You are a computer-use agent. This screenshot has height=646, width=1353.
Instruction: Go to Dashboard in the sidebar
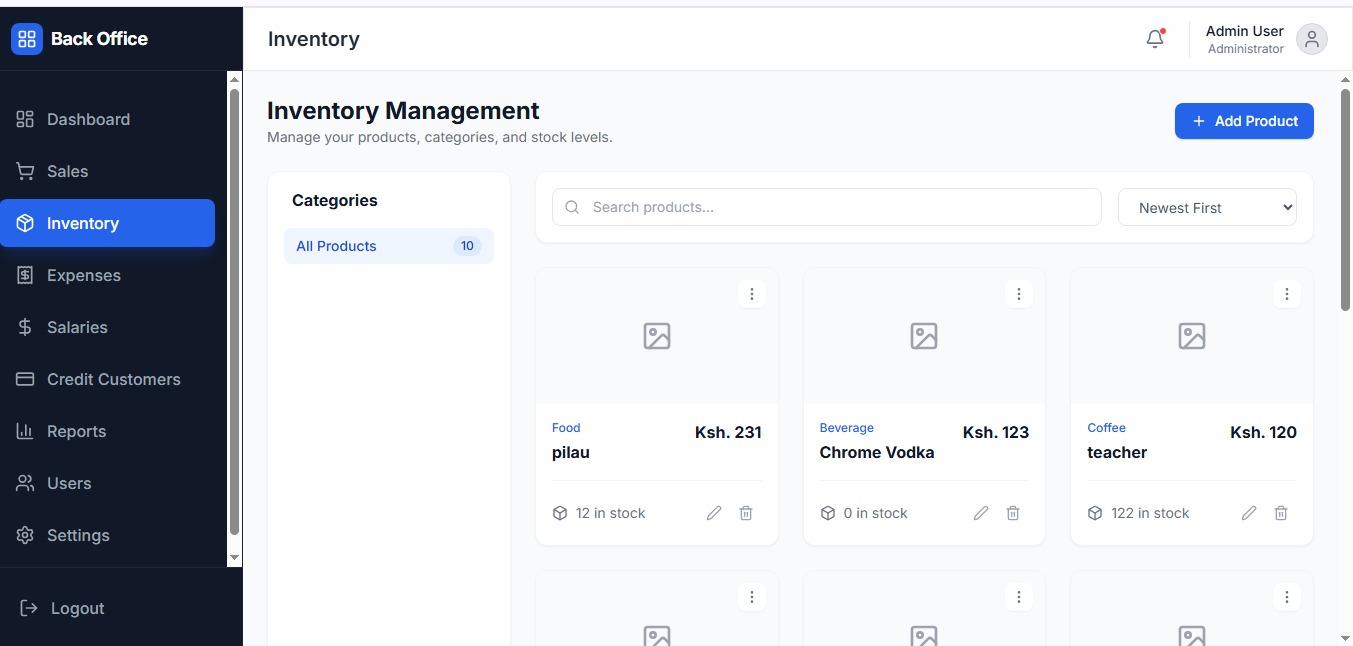pyautogui.click(x=88, y=119)
